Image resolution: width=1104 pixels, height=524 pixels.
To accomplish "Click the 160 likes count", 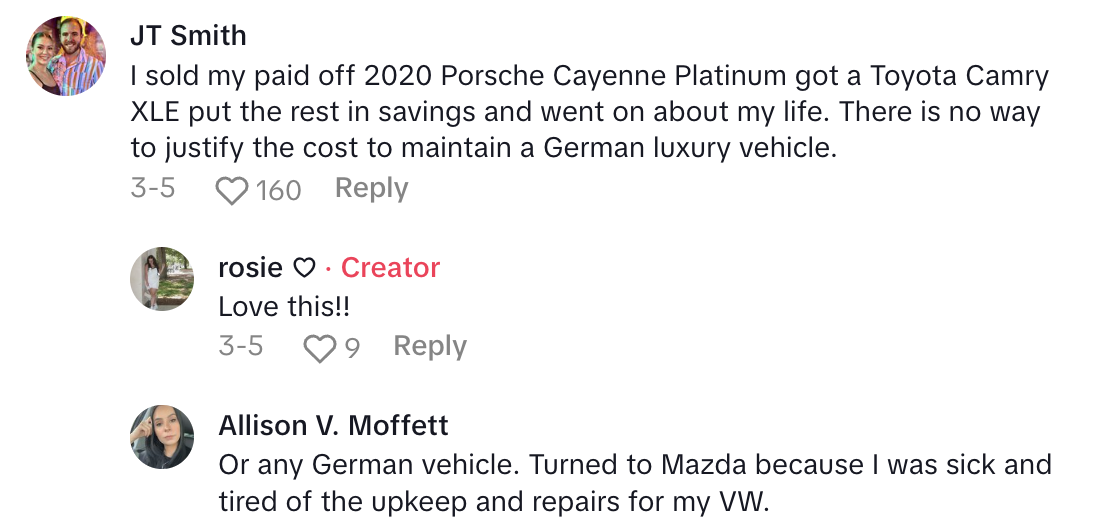I will pyautogui.click(x=278, y=189).
